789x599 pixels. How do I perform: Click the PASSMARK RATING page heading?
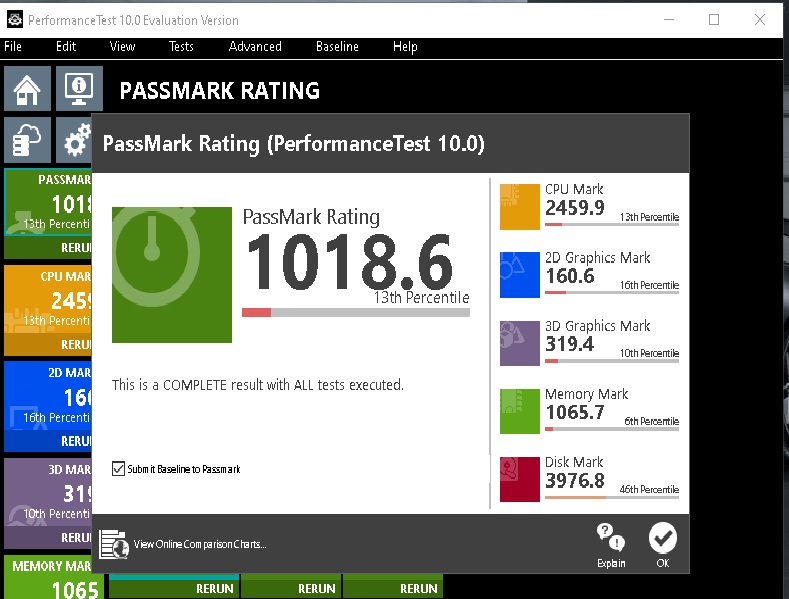pyautogui.click(x=219, y=91)
